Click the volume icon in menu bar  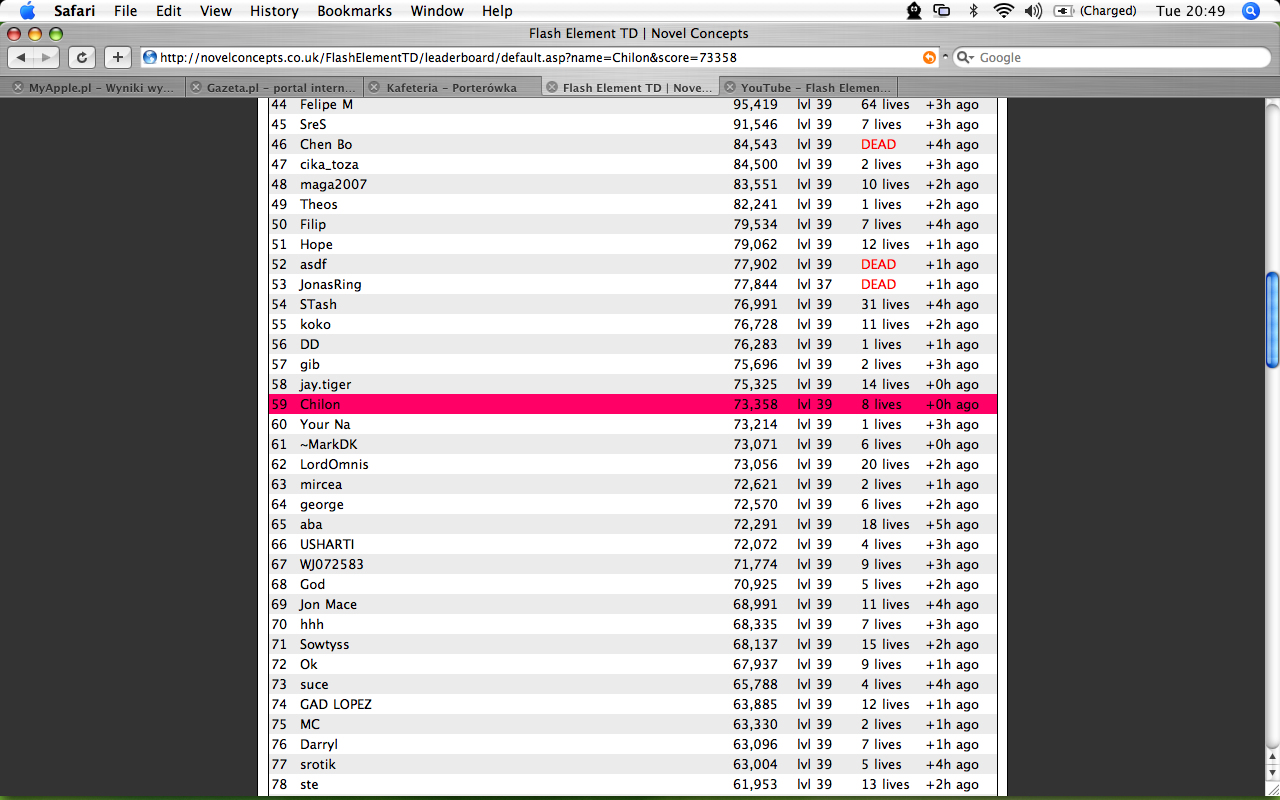[1033, 11]
